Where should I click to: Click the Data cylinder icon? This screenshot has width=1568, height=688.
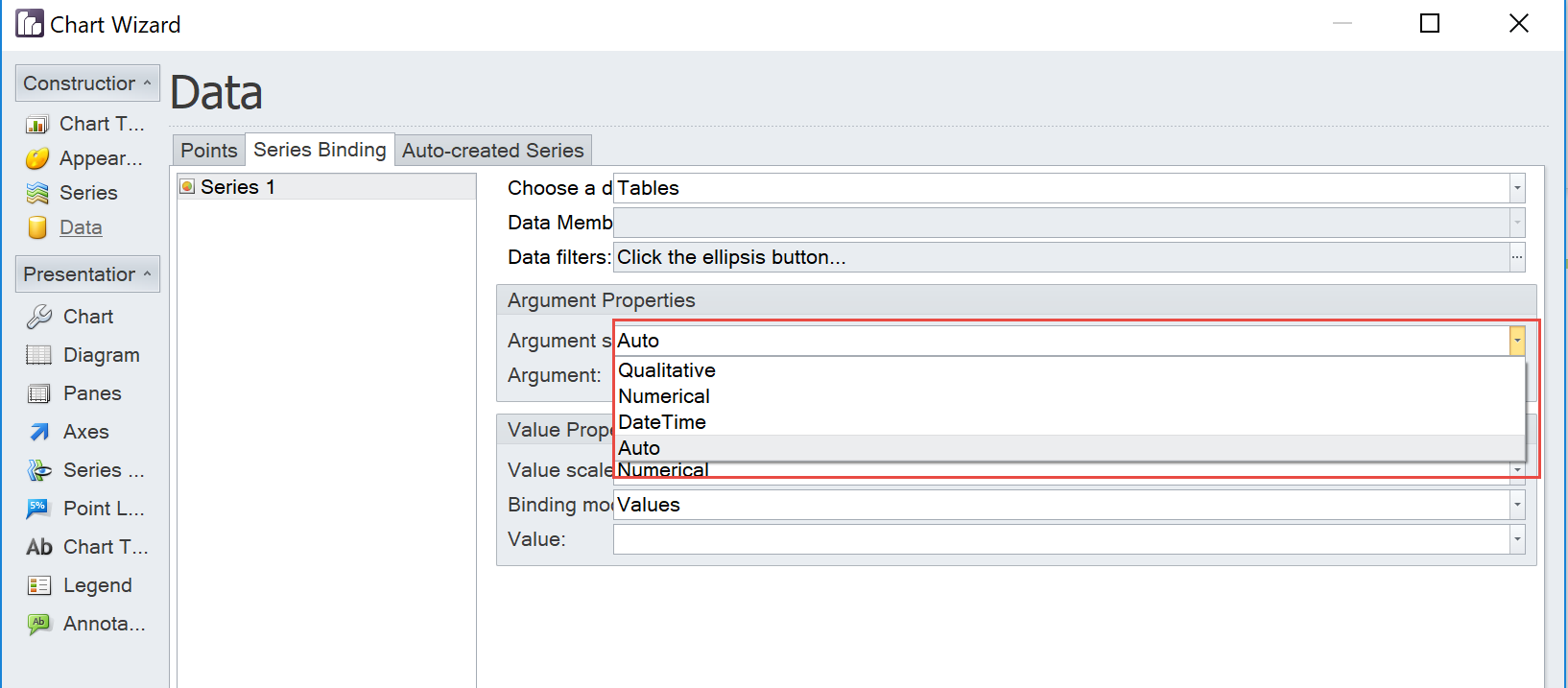click(37, 227)
